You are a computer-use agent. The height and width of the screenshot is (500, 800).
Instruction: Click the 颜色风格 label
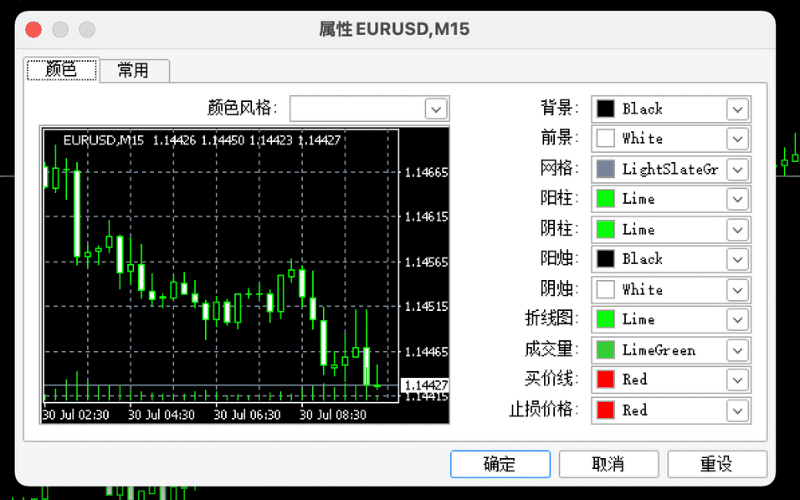(242, 108)
